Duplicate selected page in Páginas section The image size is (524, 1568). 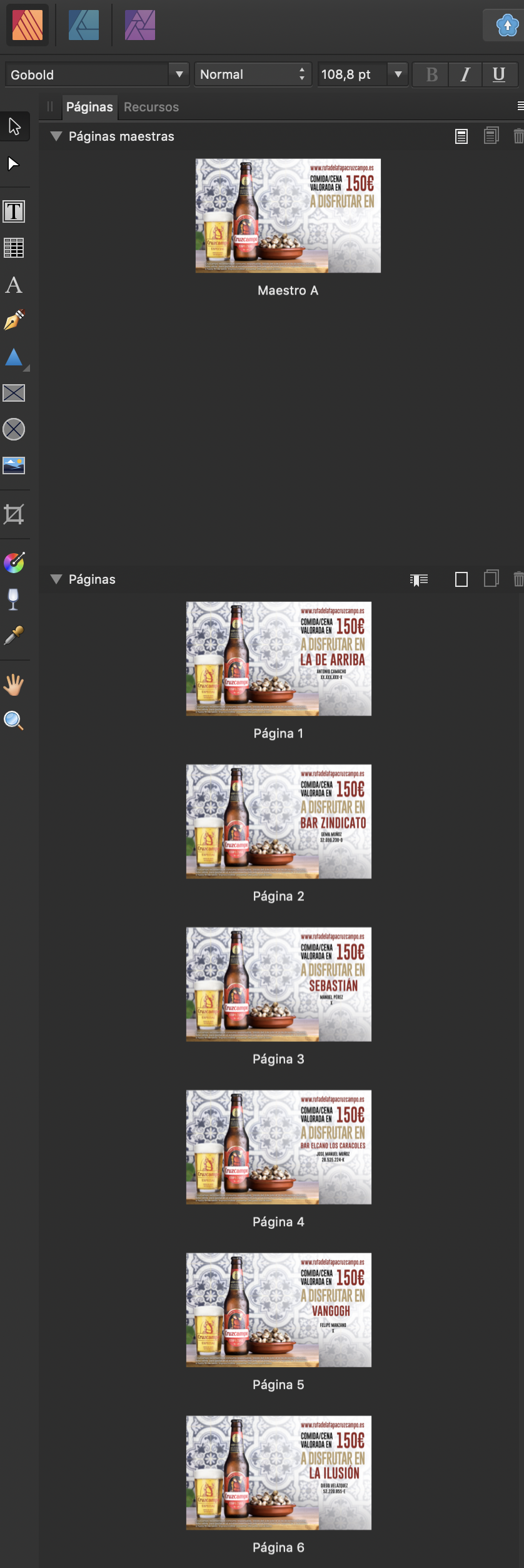tap(491, 579)
